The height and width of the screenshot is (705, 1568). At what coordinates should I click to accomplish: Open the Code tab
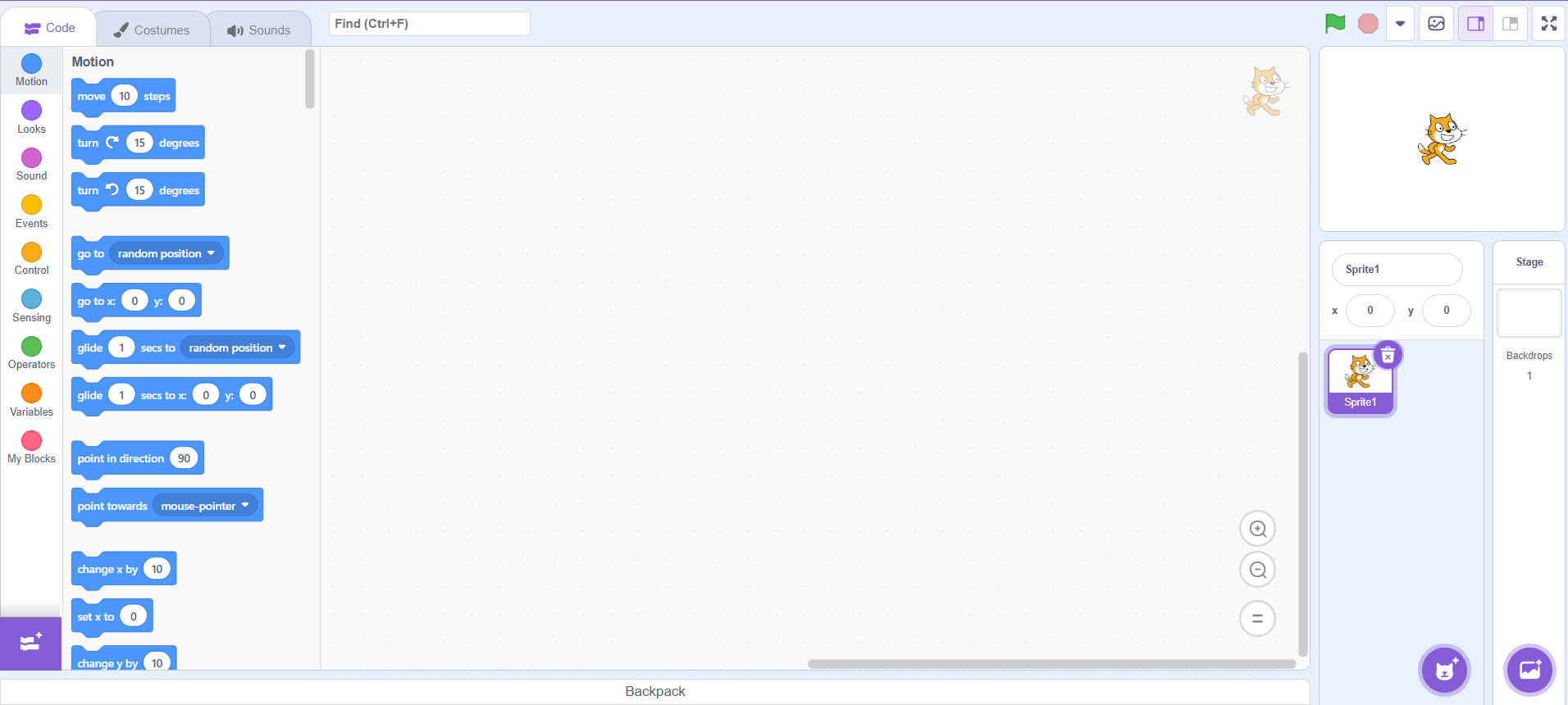[49, 28]
